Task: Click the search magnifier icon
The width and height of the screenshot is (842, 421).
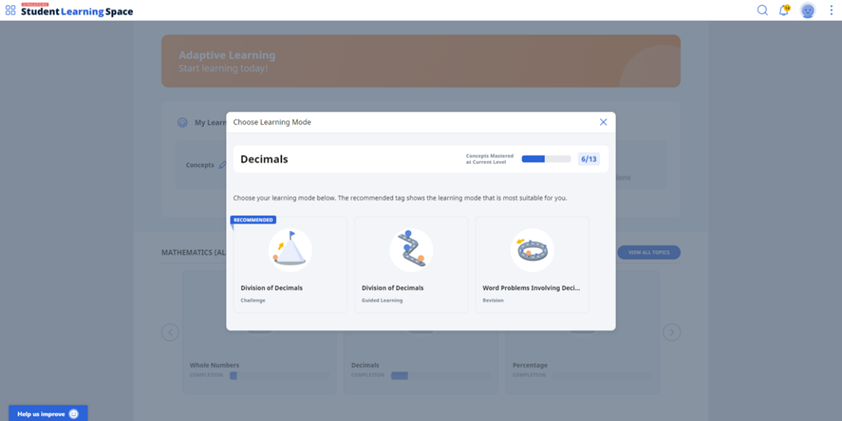Action: (x=762, y=11)
